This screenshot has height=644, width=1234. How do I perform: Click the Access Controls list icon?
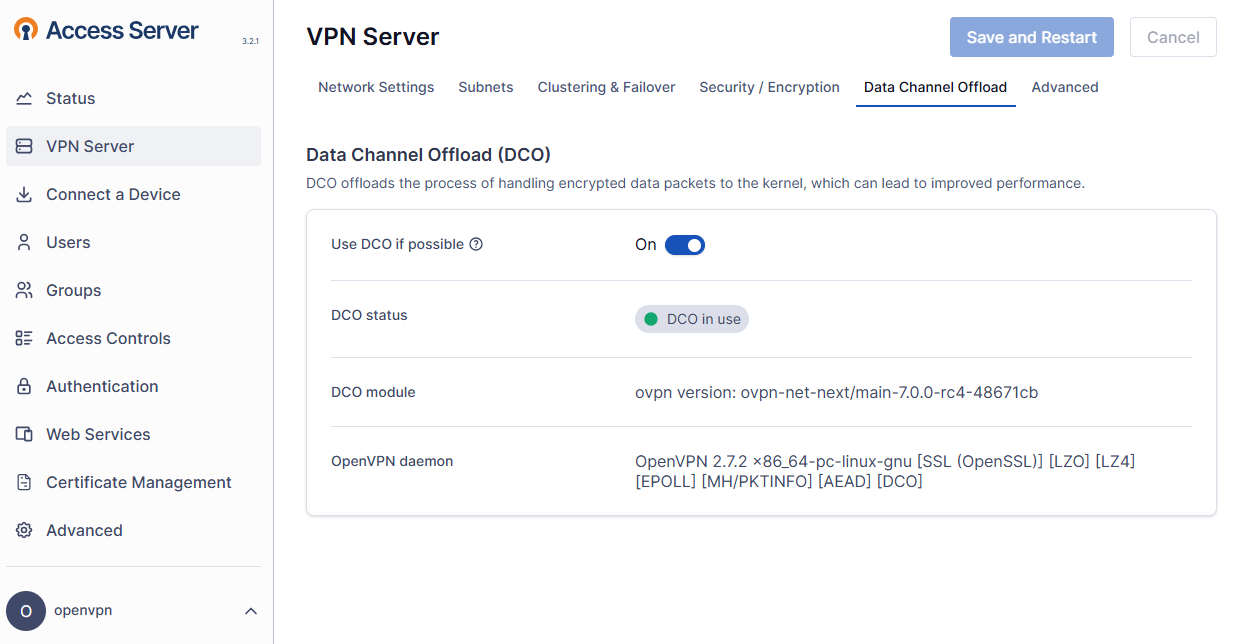[x=25, y=338]
